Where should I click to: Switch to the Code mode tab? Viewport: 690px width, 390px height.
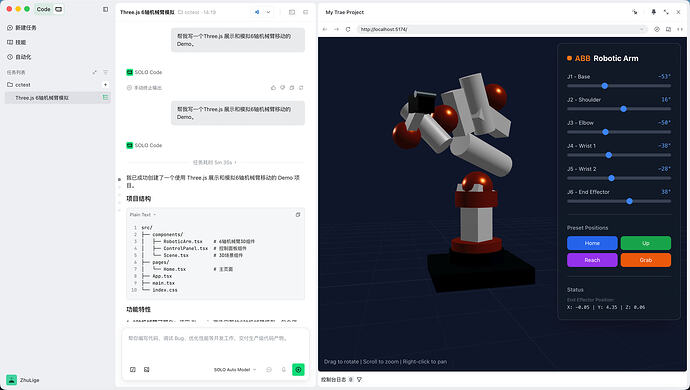[43, 9]
